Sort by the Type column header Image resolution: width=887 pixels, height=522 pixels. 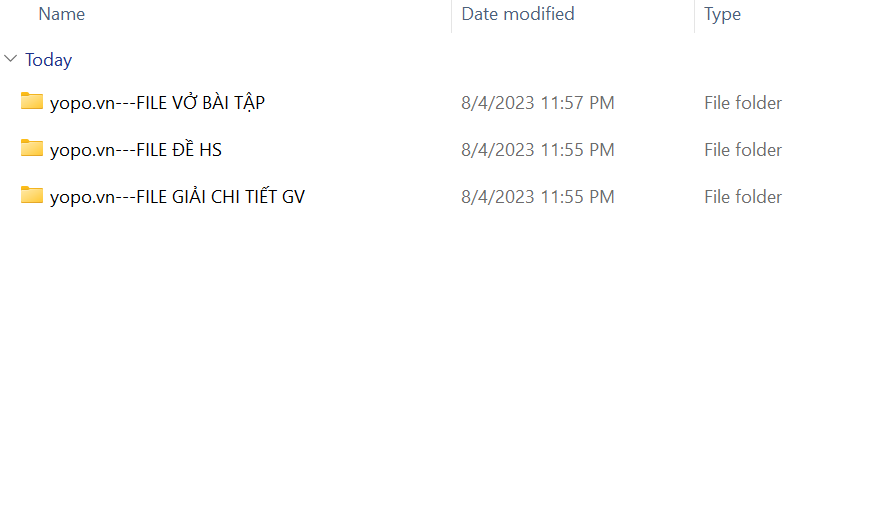pos(722,15)
